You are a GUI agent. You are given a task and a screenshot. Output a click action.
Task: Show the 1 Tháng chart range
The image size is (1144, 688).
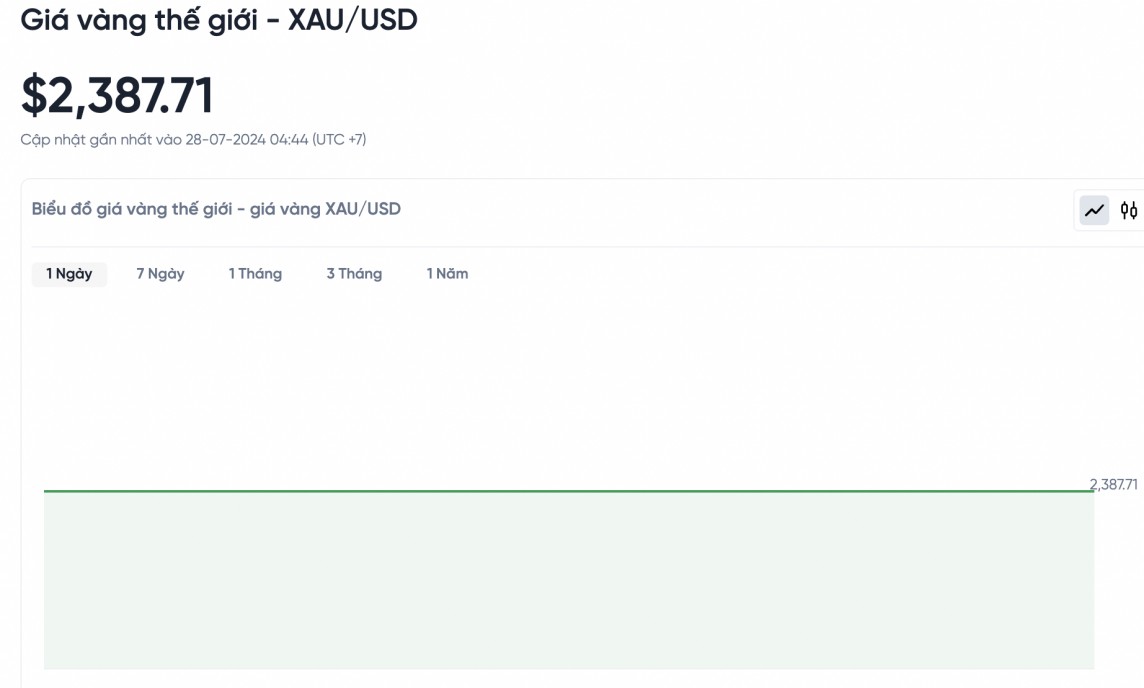[255, 274]
